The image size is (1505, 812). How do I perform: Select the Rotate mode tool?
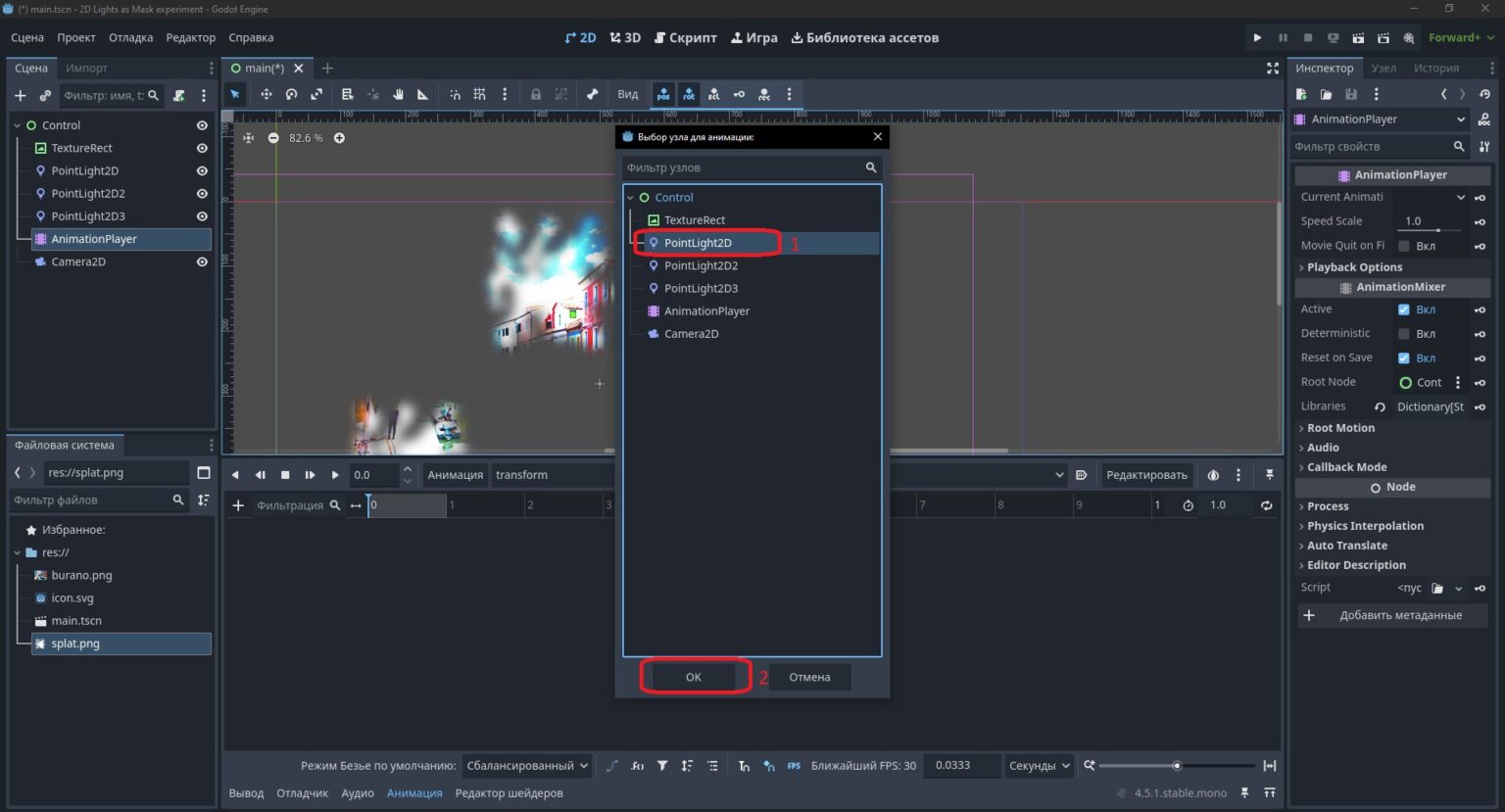pyautogui.click(x=291, y=94)
